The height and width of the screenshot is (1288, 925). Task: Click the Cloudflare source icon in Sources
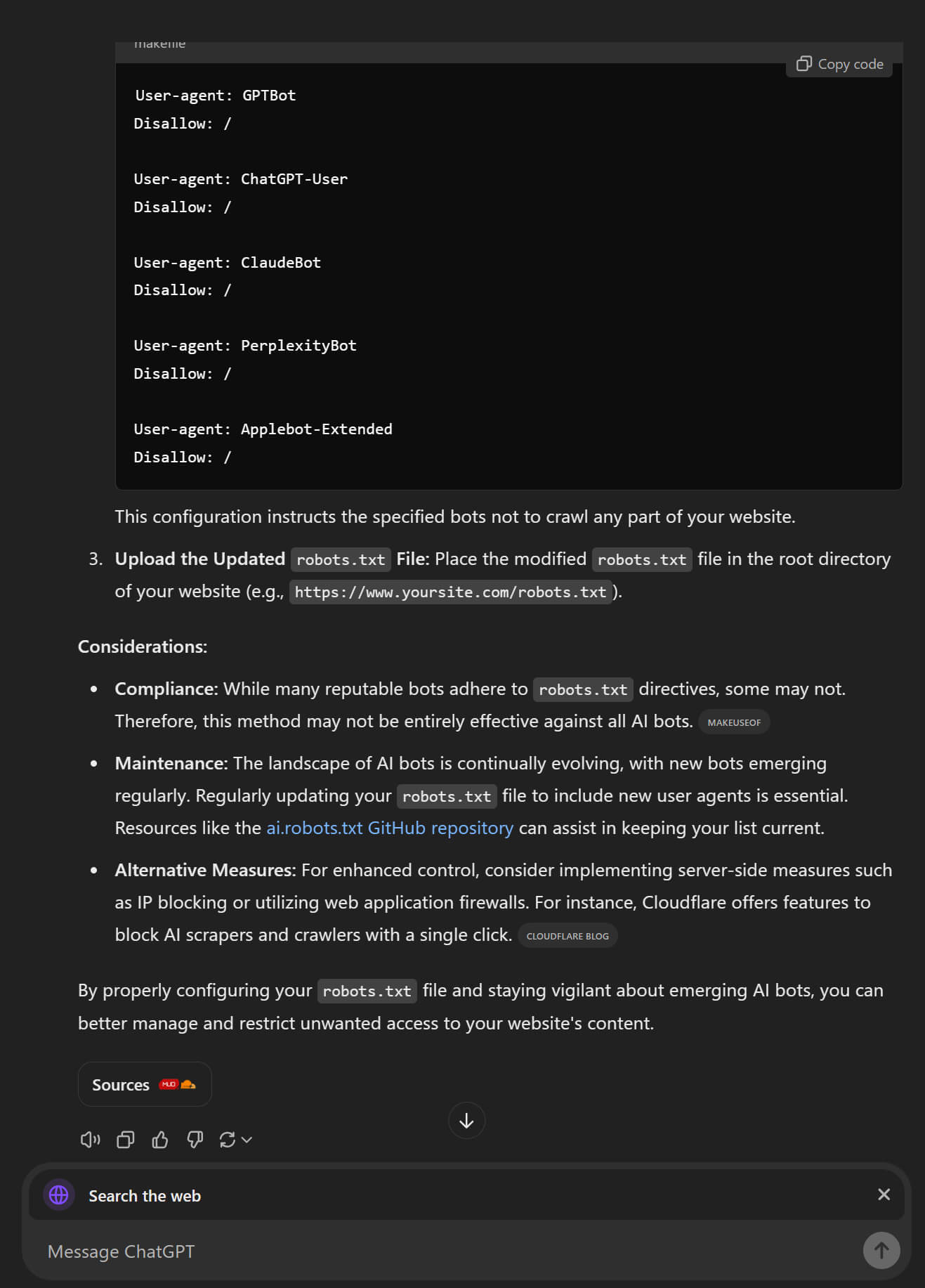point(188,1084)
